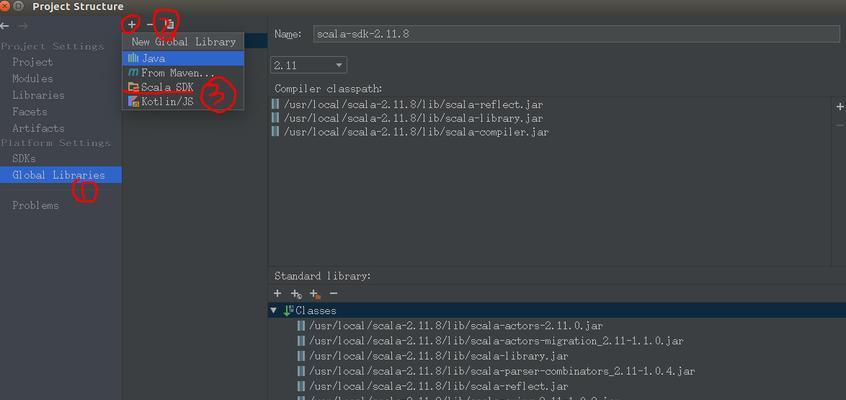Select scala-reflect.jar under Classes
This screenshot has width=846, height=400.
(433, 387)
